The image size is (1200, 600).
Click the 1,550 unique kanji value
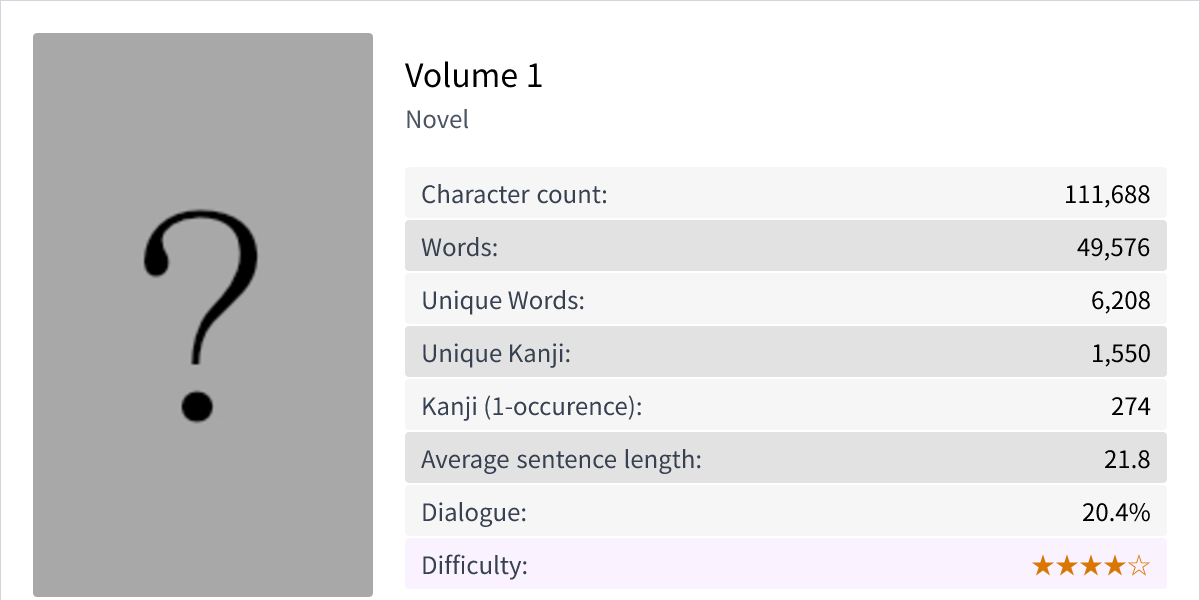(x=1120, y=353)
